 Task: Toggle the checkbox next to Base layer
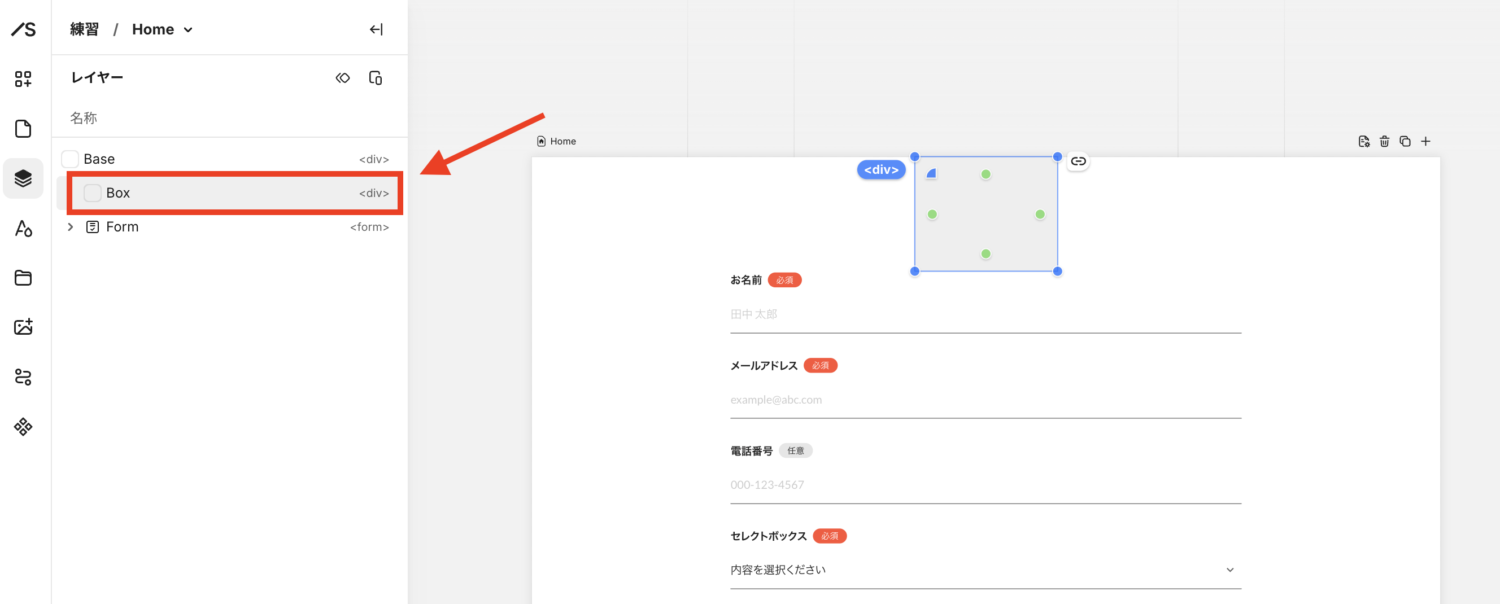(x=70, y=159)
